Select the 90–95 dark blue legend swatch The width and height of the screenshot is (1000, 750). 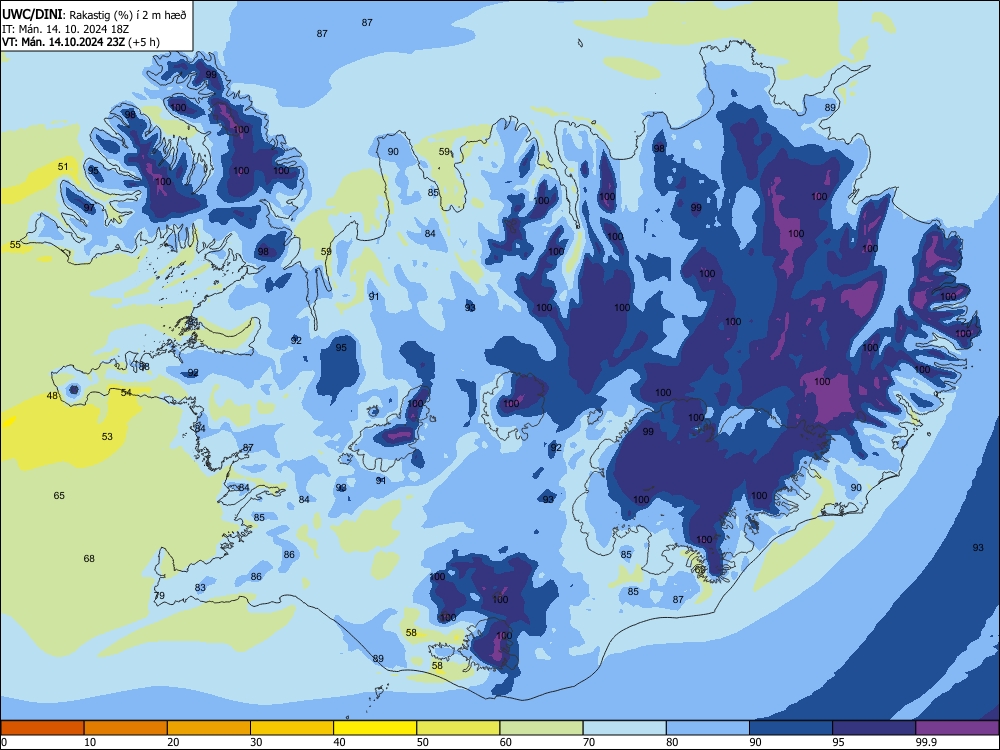(791, 728)
